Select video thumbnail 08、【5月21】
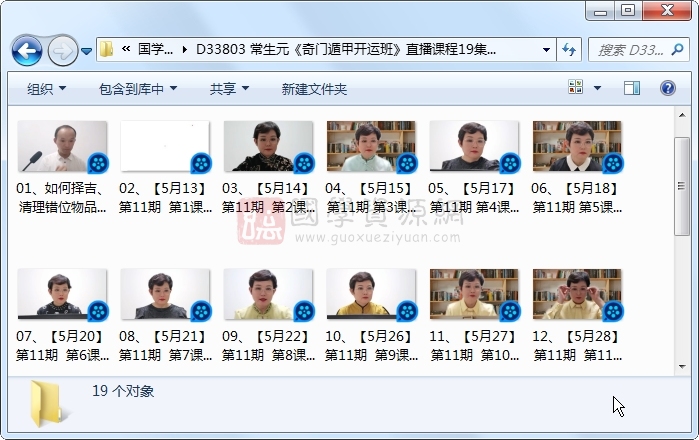 165,294
